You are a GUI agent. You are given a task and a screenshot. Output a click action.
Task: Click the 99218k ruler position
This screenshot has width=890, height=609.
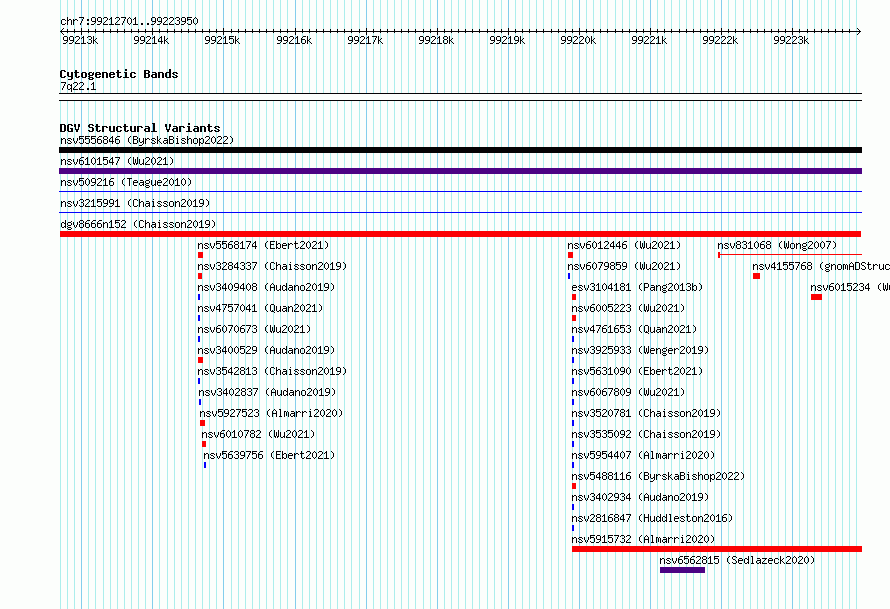[x=436, y=40]
